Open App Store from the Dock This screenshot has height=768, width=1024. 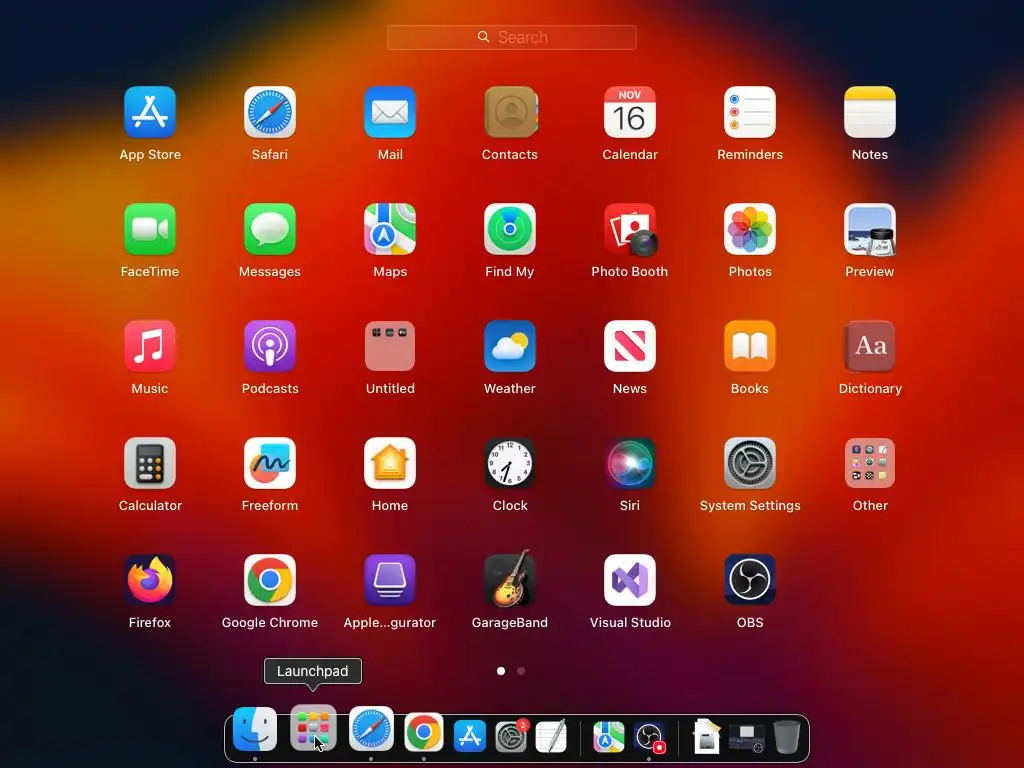point(470,736)
